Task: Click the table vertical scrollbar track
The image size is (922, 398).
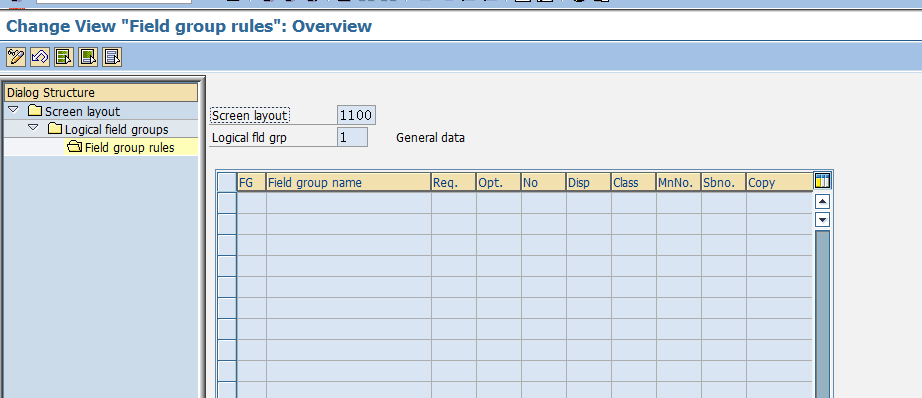Action: pos(822,314)
